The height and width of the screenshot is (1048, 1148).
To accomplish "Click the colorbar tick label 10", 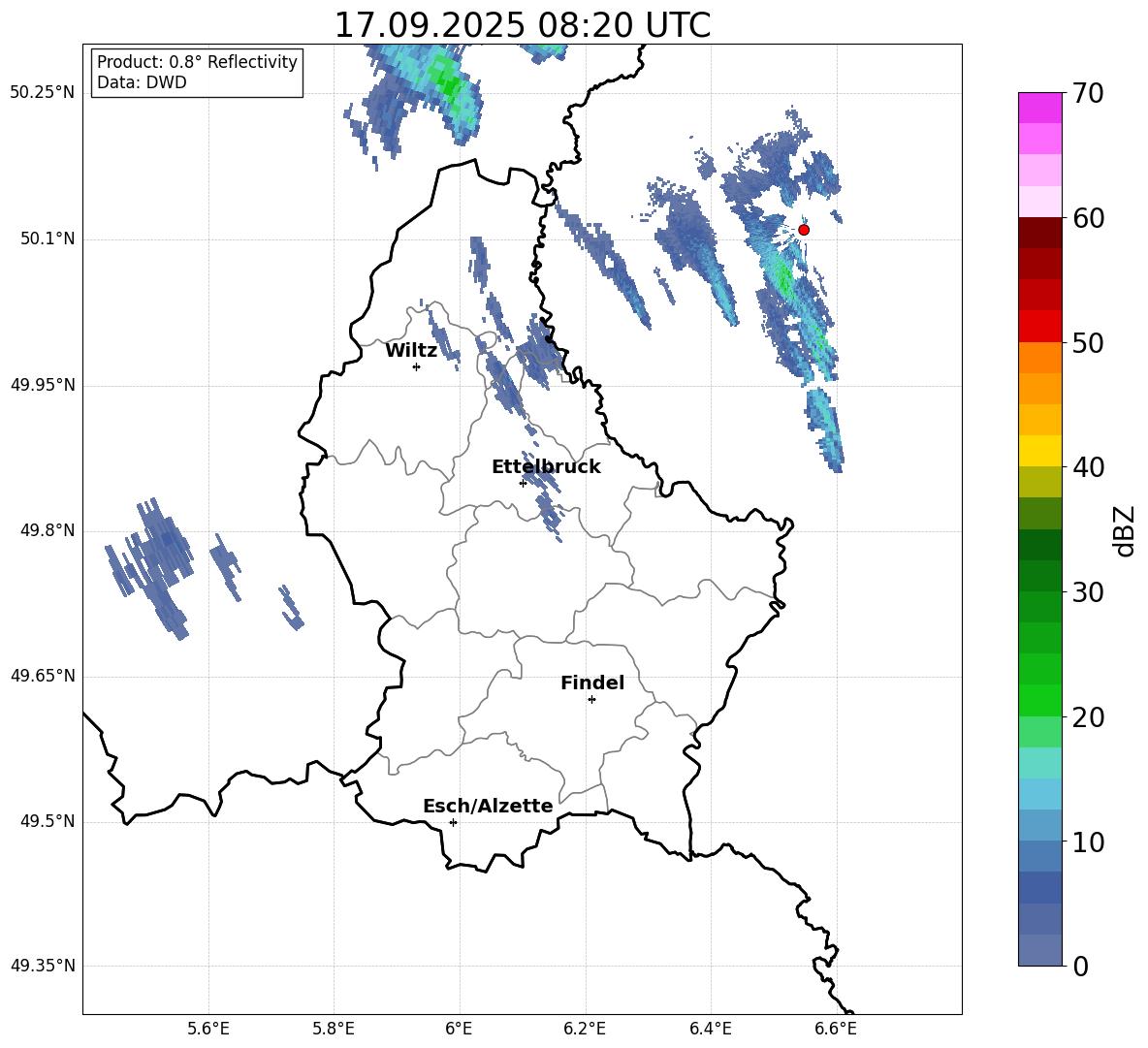I will (1088, 842).
